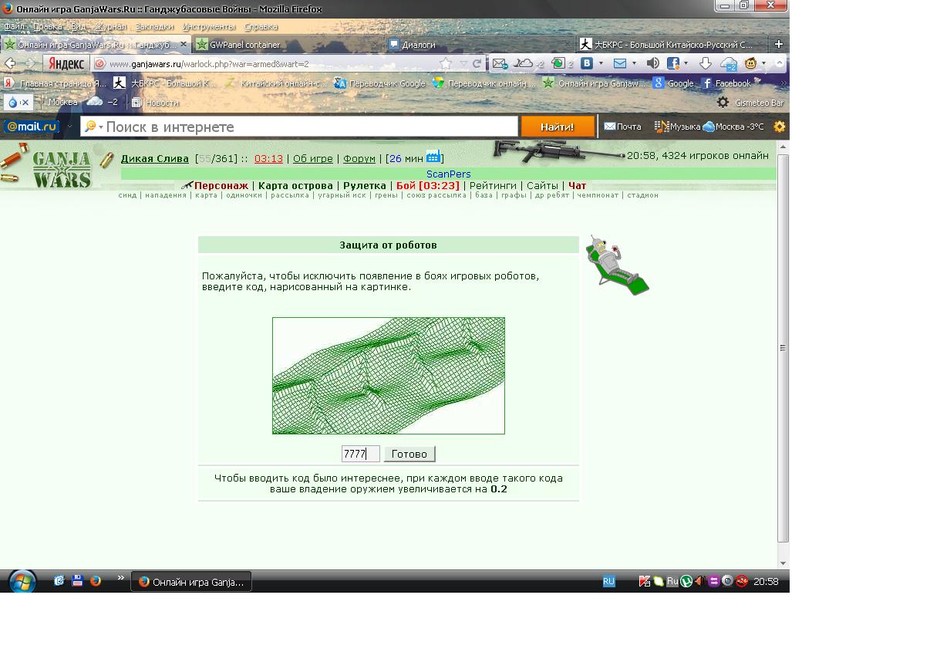Open the Инструменты menu

click(x=209, y=27)
